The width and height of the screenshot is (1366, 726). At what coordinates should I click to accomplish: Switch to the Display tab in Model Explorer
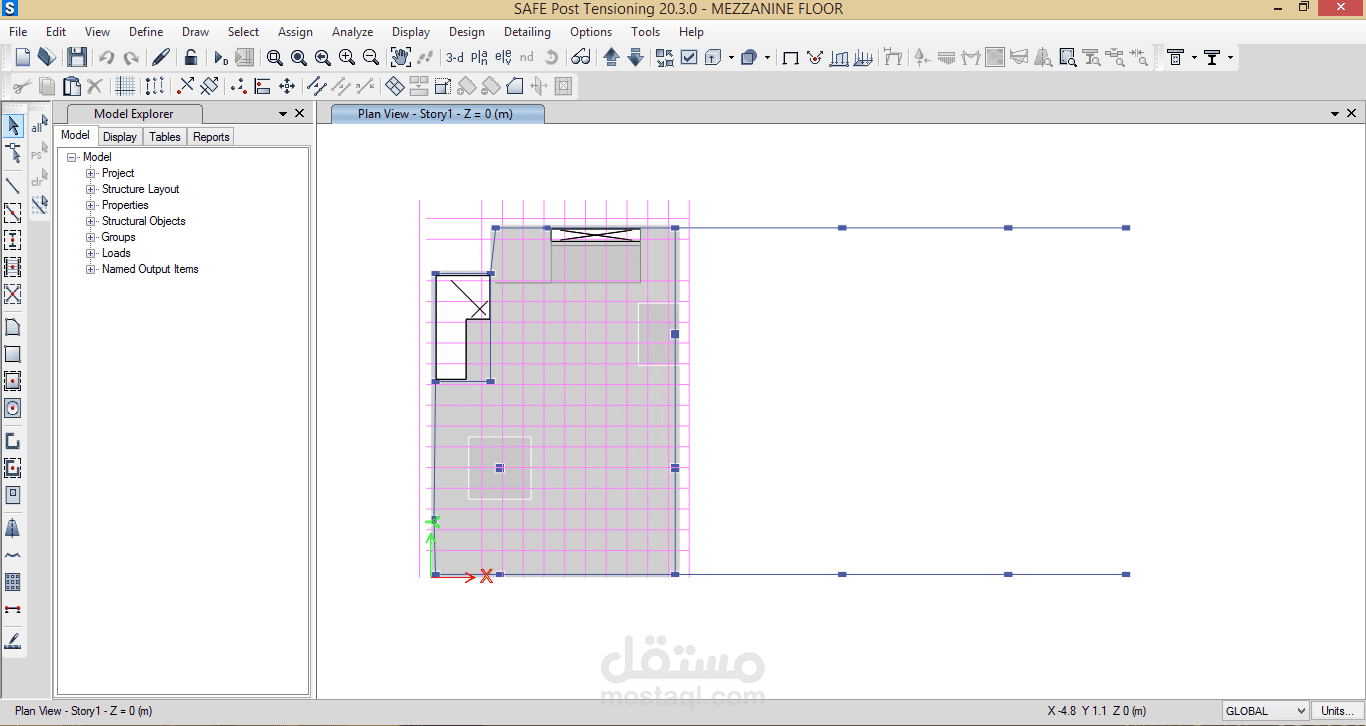click(120, 137)
